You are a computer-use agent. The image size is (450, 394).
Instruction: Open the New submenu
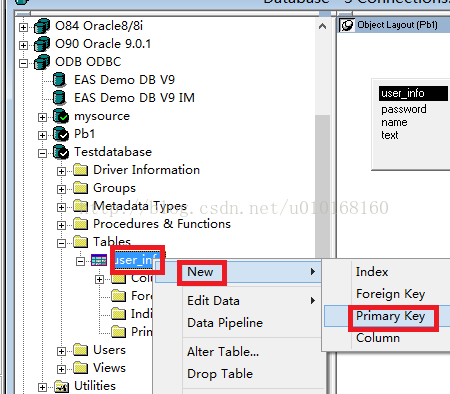tap(238, 272)
